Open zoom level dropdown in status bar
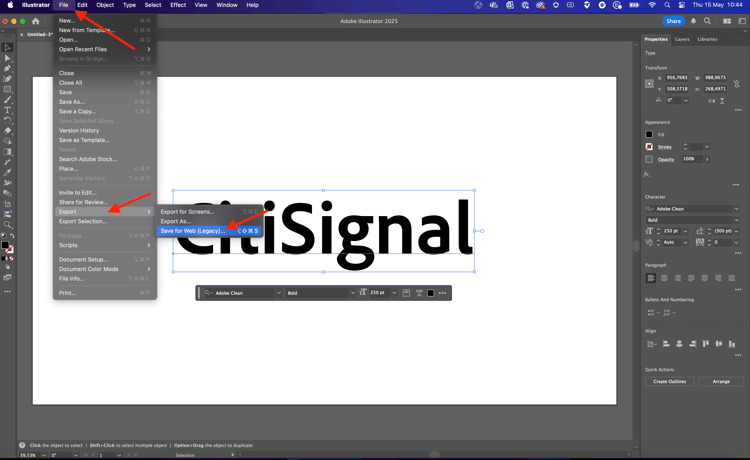This screenshot has height=460, width=750. pos(44,455)
